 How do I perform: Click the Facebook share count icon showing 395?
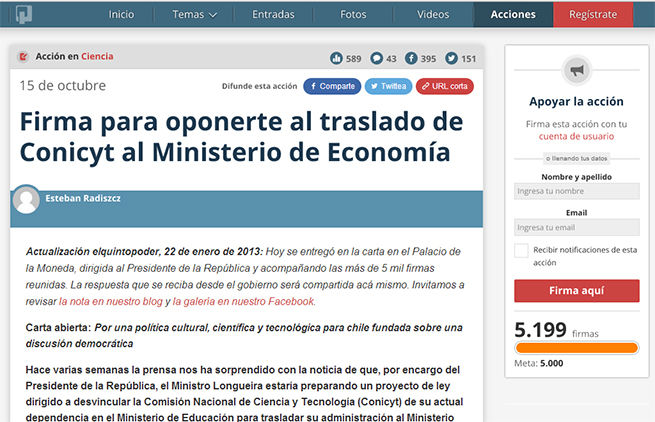411,58
